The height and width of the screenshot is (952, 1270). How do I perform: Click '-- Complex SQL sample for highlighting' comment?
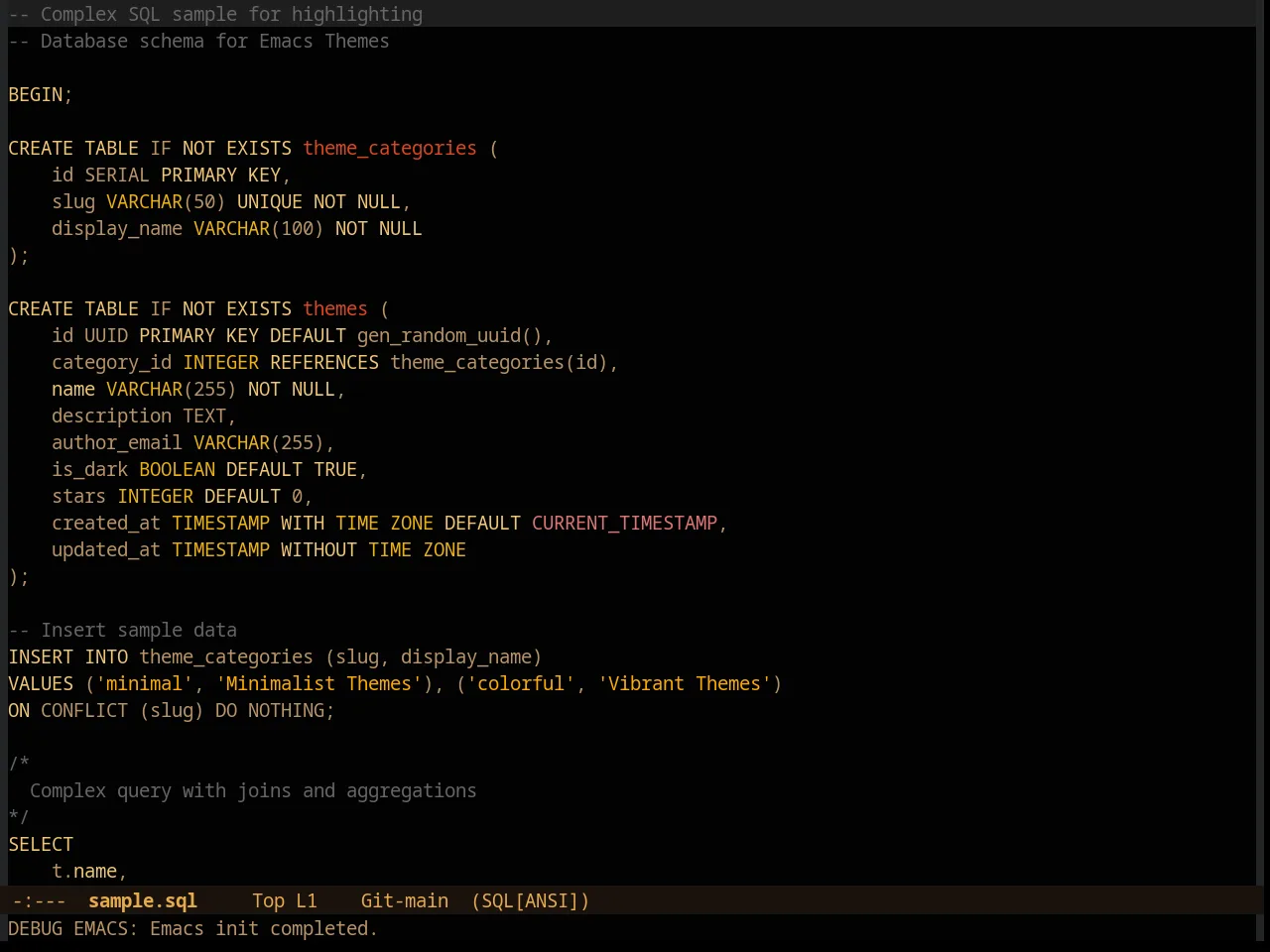[x=215, y=14]
